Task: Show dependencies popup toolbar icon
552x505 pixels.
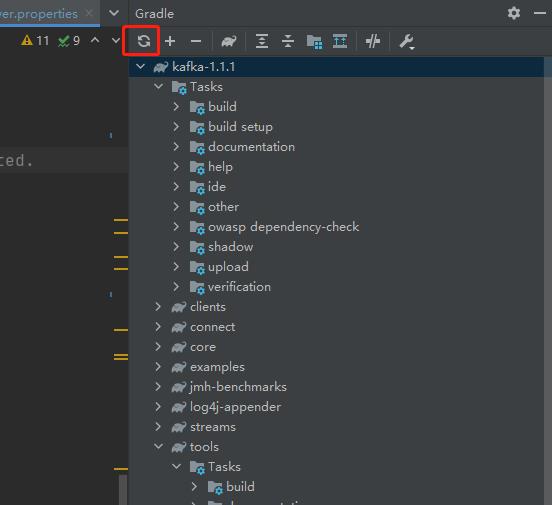Action: (x=314, y=42)
